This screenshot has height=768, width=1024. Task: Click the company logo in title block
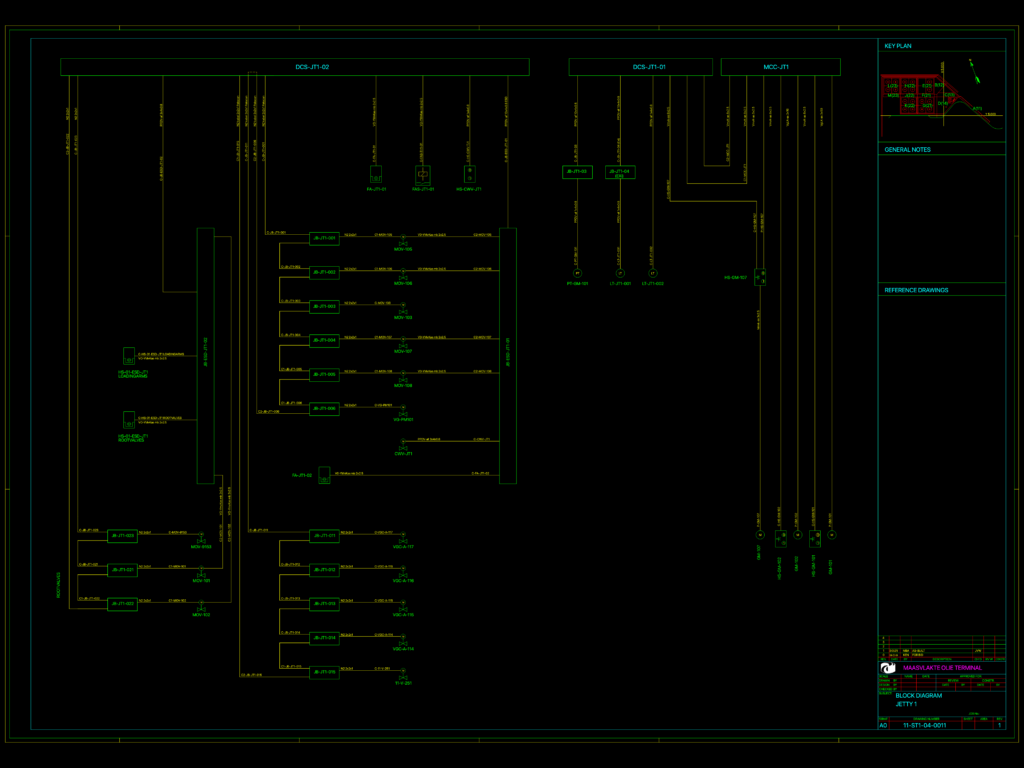pos(888,668)
